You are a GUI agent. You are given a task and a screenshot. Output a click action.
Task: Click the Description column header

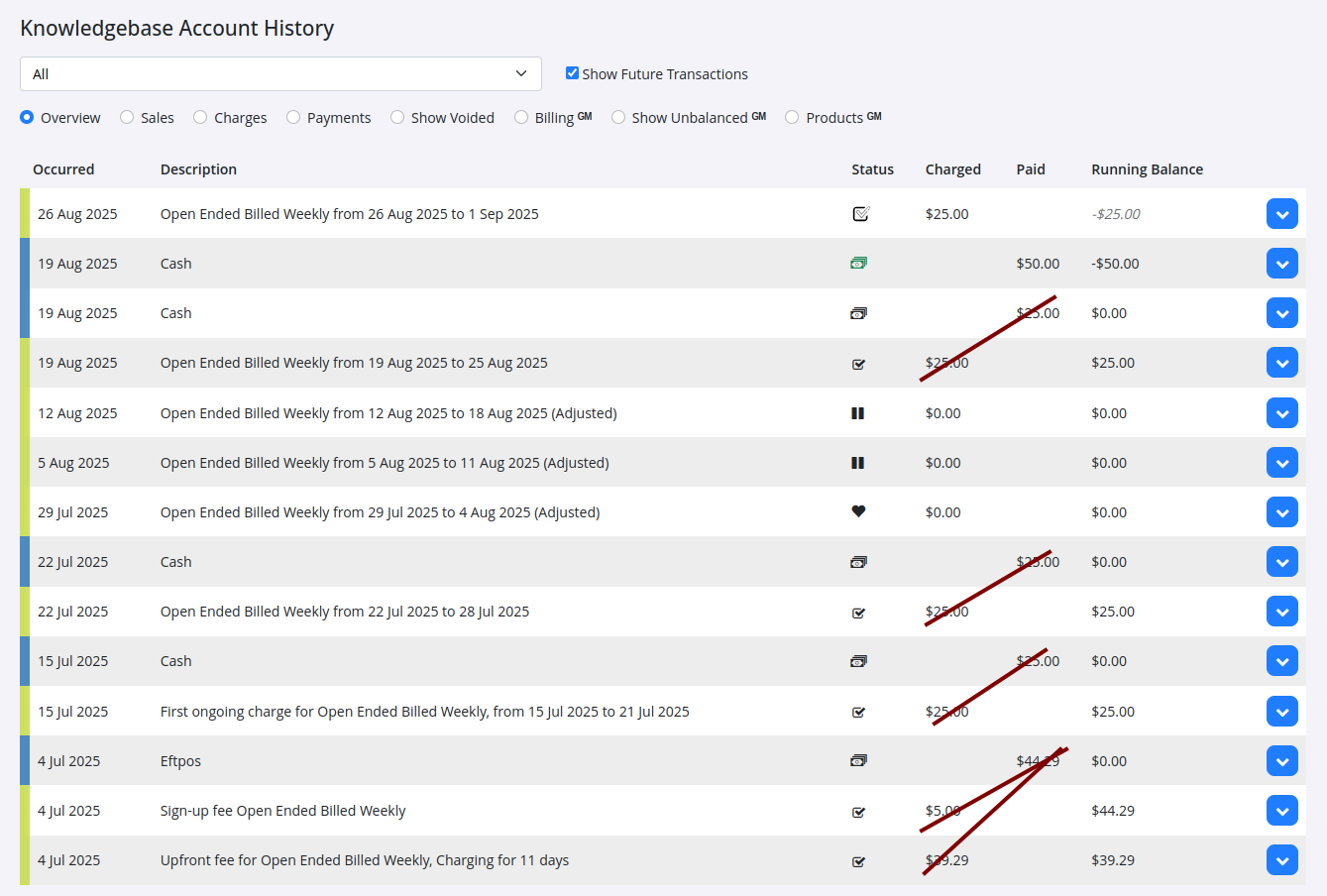[198, 169]
